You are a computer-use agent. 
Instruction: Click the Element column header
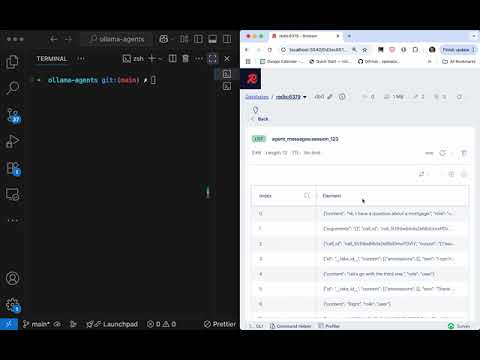pyautogui.click(x=332, y=196)
